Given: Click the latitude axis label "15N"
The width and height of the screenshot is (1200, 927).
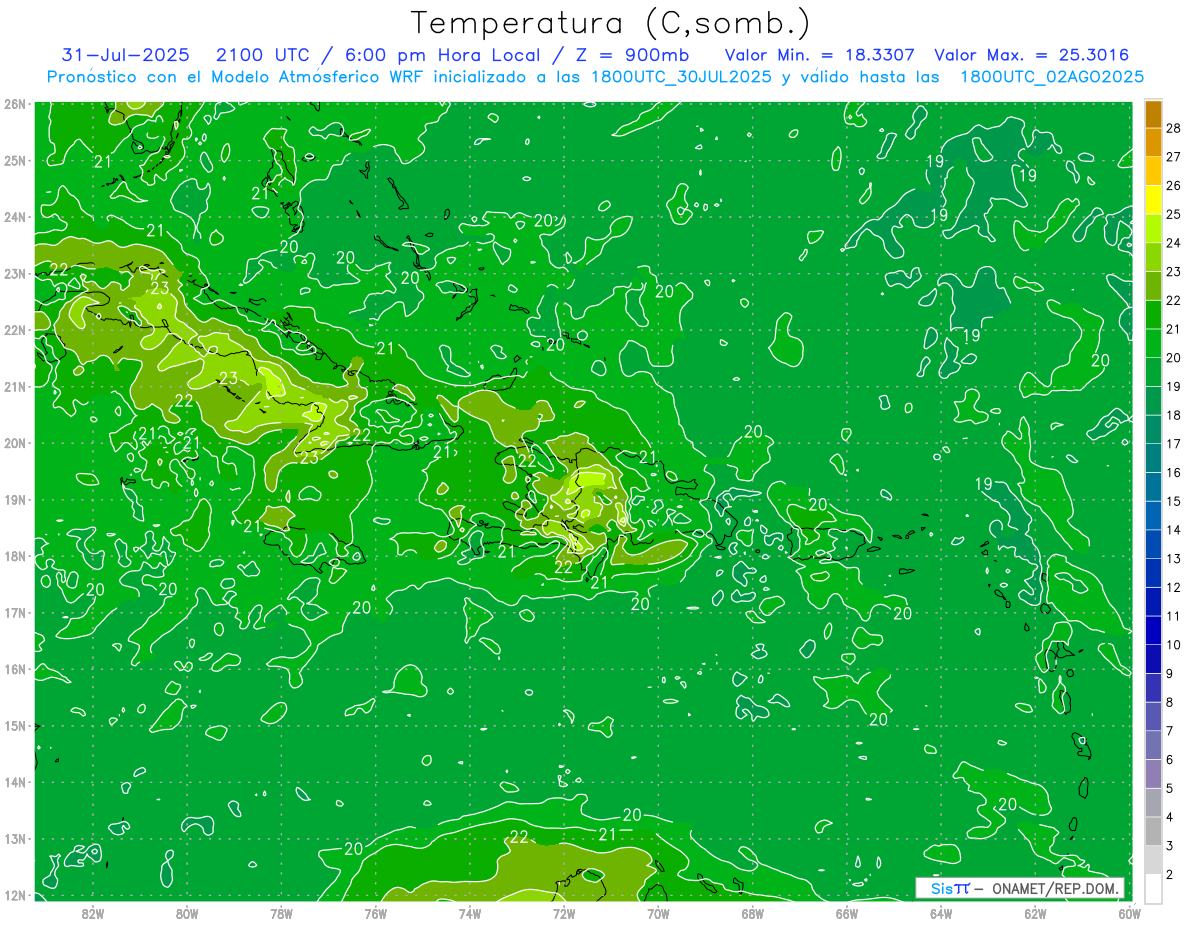Looking at the screenshot, I should pyautogui.click(x=15, y=726).
